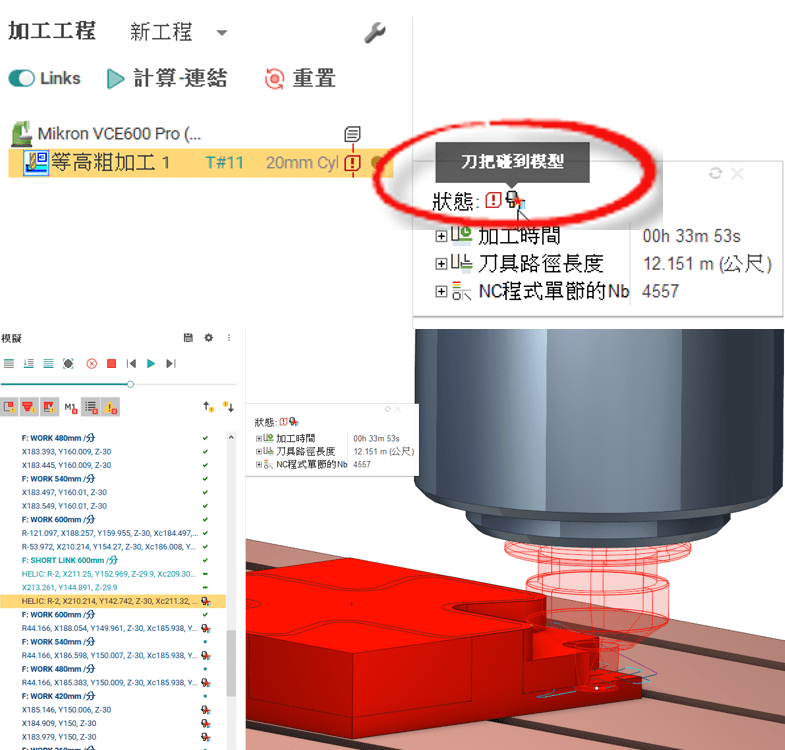Viewport: 785px width, 750px height.
Task: Toggle the M1 stop filter
Action: [x=71, y=408]
